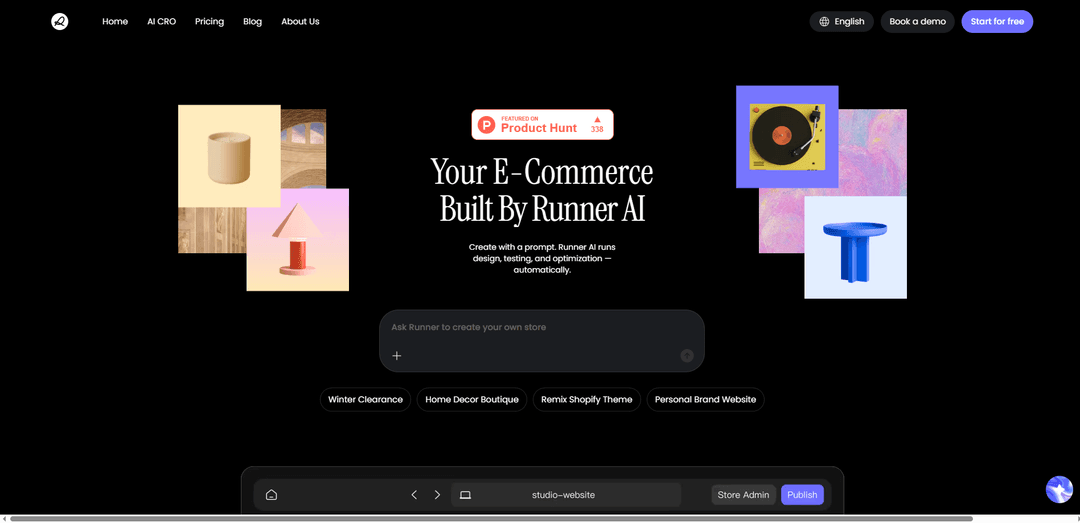Screen dimensions: 1080x523
Task: Go to the Pricing page
Action: tap(209, 21)
